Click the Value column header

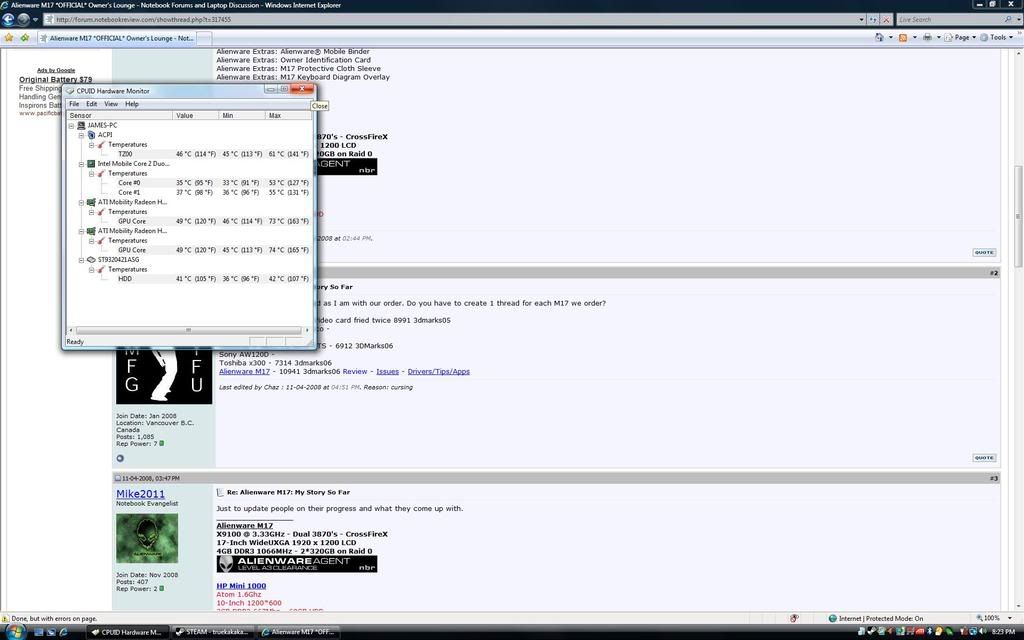(196, 116)
